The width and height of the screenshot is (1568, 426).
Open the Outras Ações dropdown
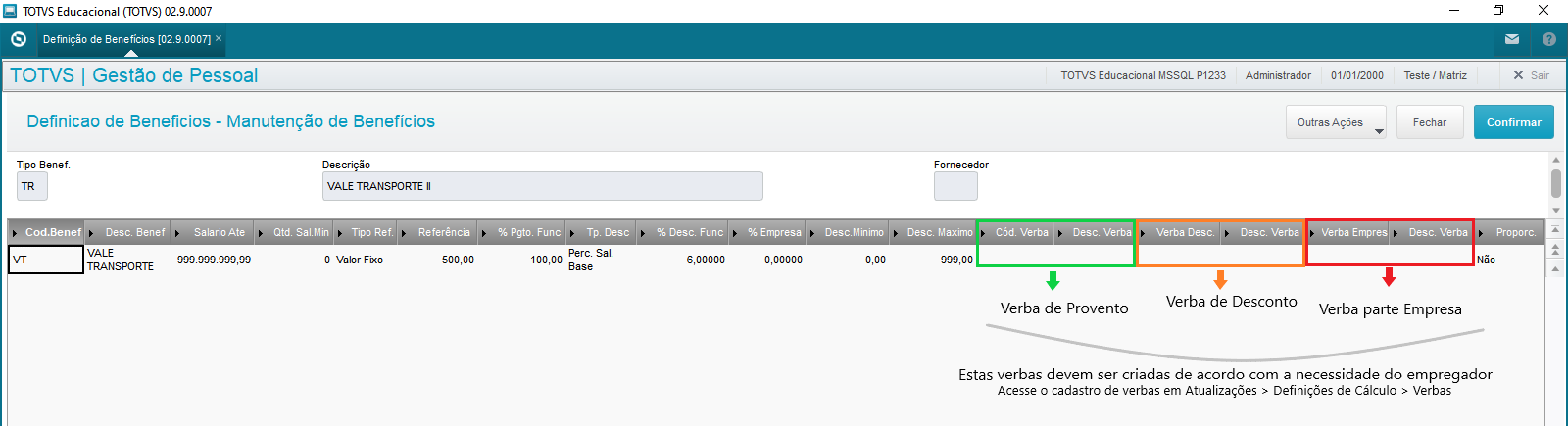1336,122
